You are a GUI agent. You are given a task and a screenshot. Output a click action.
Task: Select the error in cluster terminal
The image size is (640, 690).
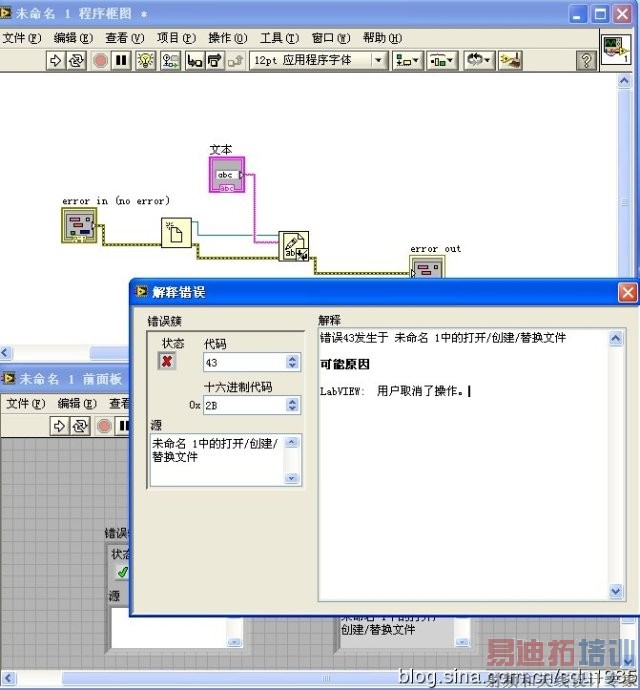point(79,225)
